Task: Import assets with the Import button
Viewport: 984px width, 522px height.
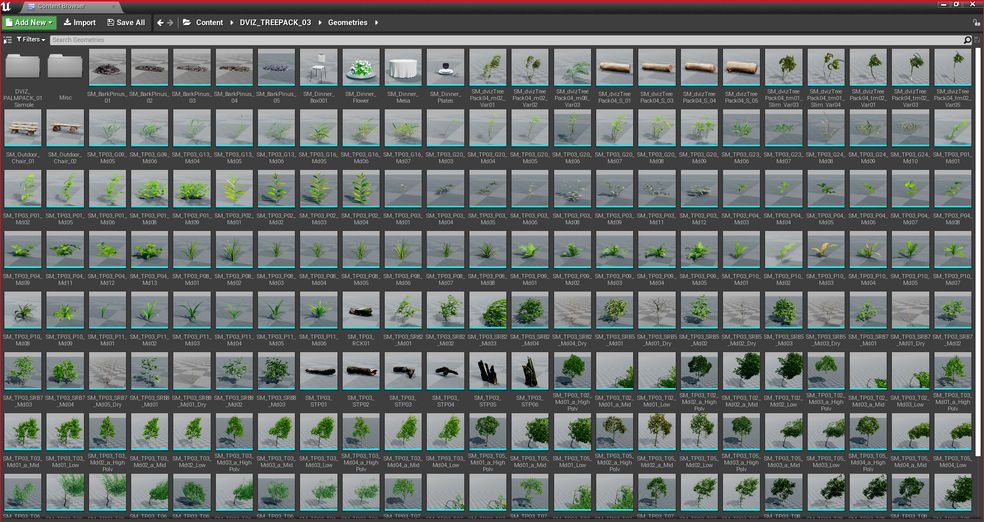Action: click(80, 23)
